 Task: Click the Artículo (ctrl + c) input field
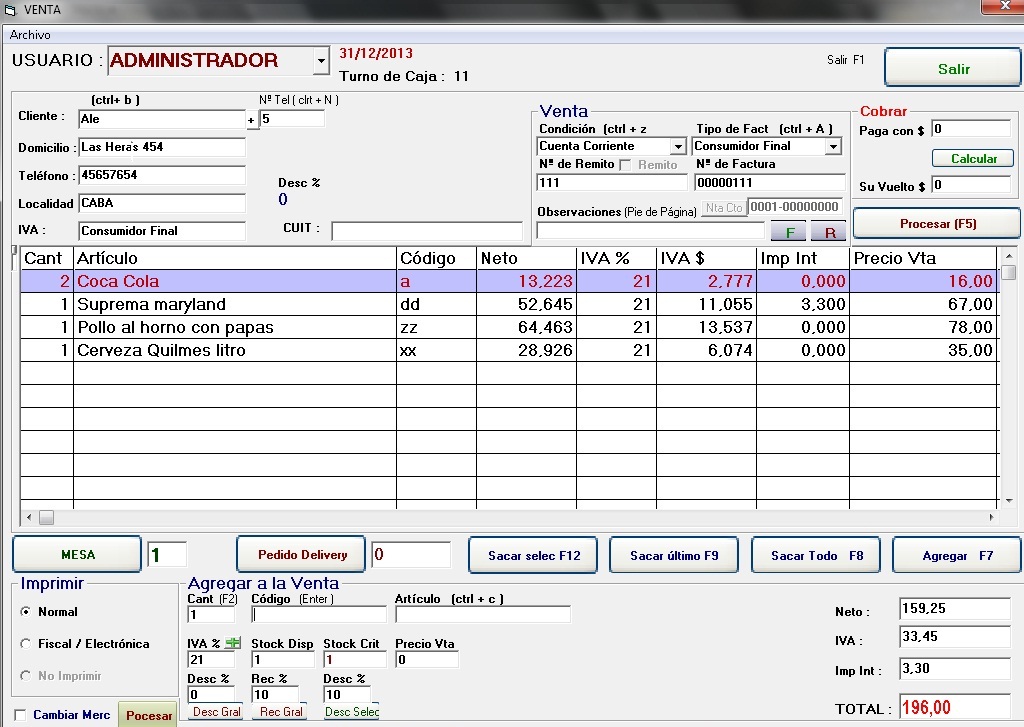483,615
